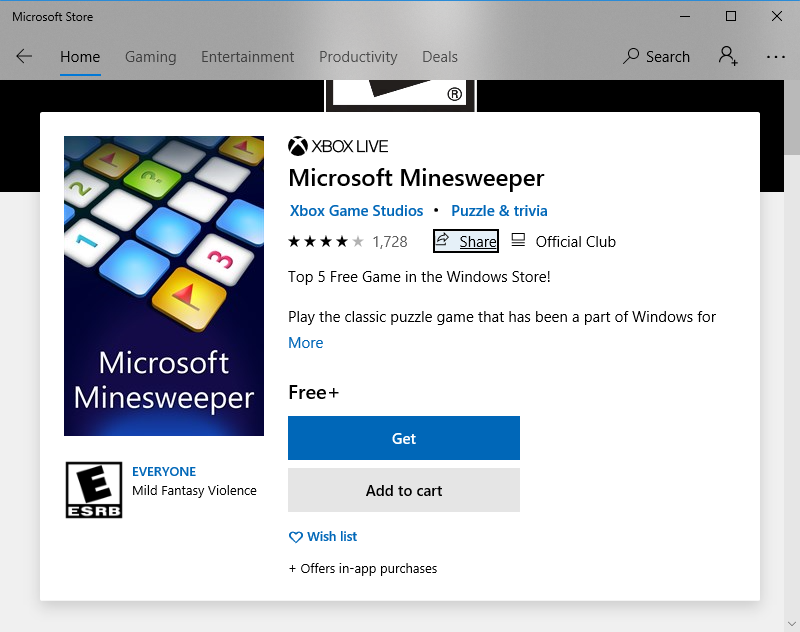Click the Microsoft Minesweeper cover image

164,286
